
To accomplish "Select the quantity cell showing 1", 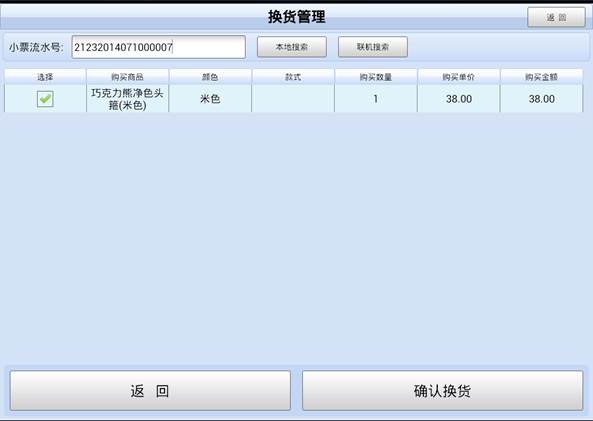I will pos(376,99).
